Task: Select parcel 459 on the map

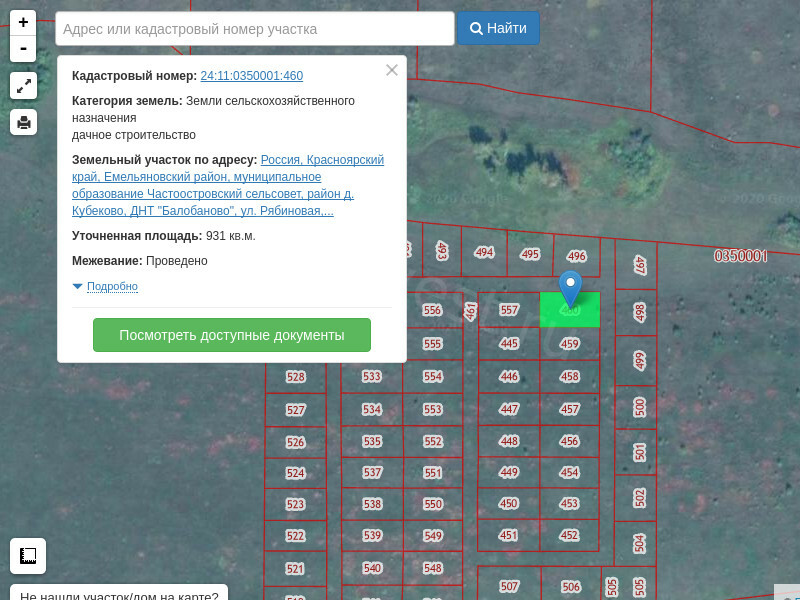Action: click(x=569, y=344)
